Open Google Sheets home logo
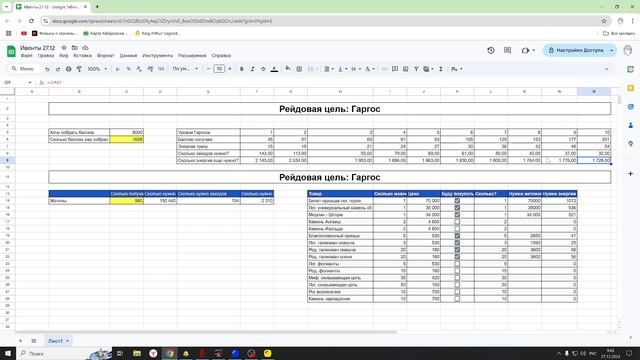This screenshot has width=640, height=360. pyautogui.click(x=11, y=51)
